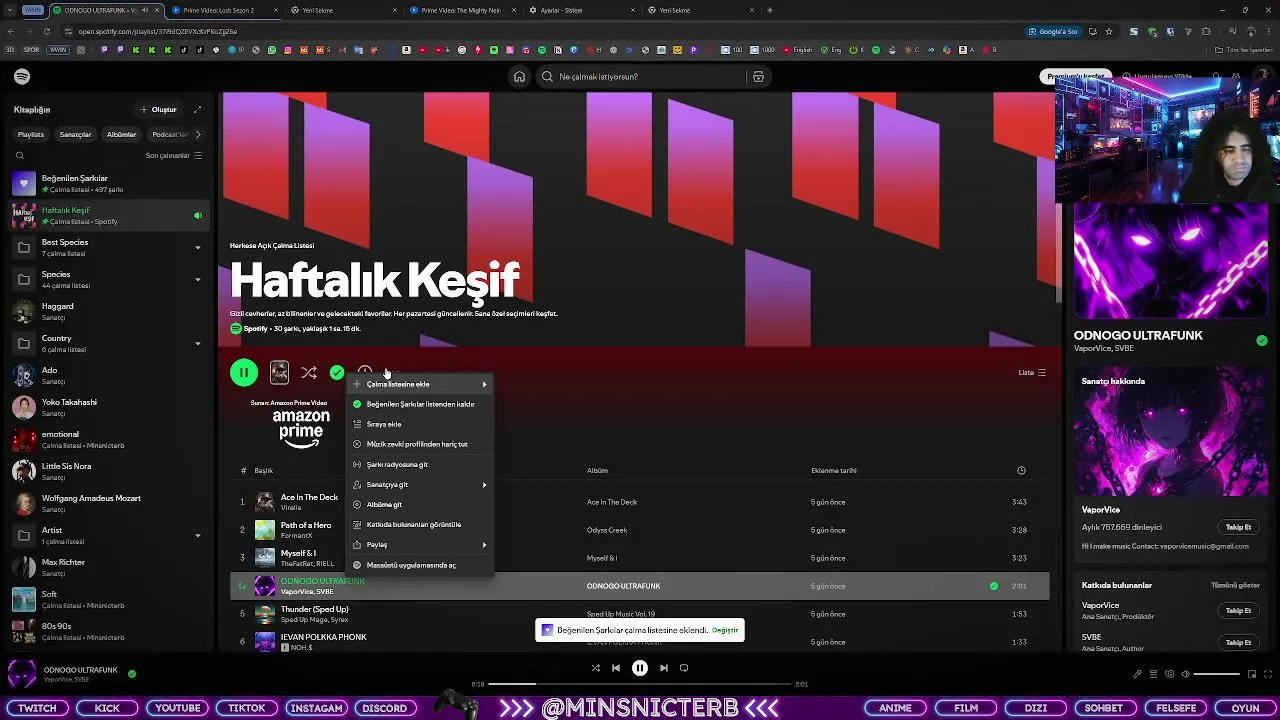Click Tümünü göster link
This screenshot has width=1280, height=720.
(1235, 585)
